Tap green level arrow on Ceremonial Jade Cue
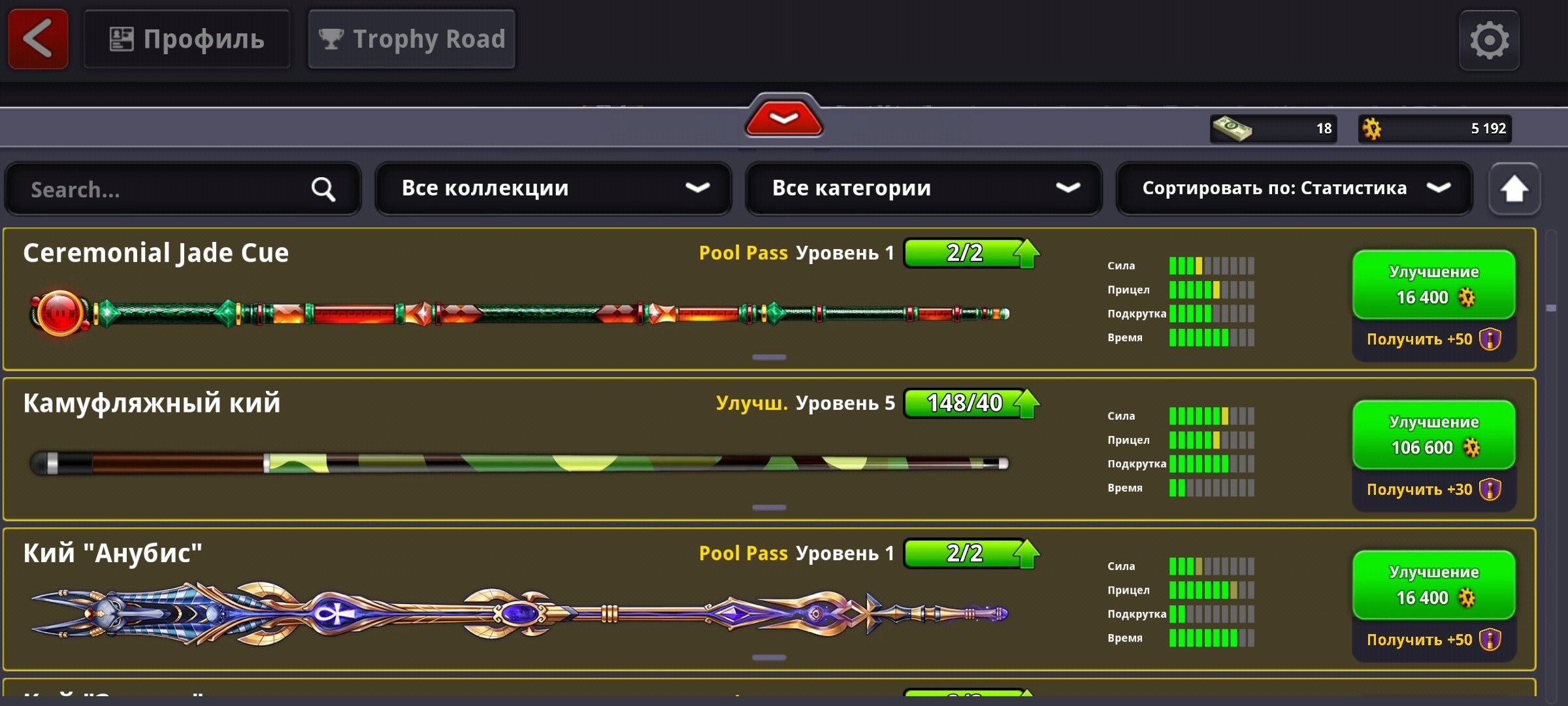The image size is (1568, 706). click(1027, 254)
